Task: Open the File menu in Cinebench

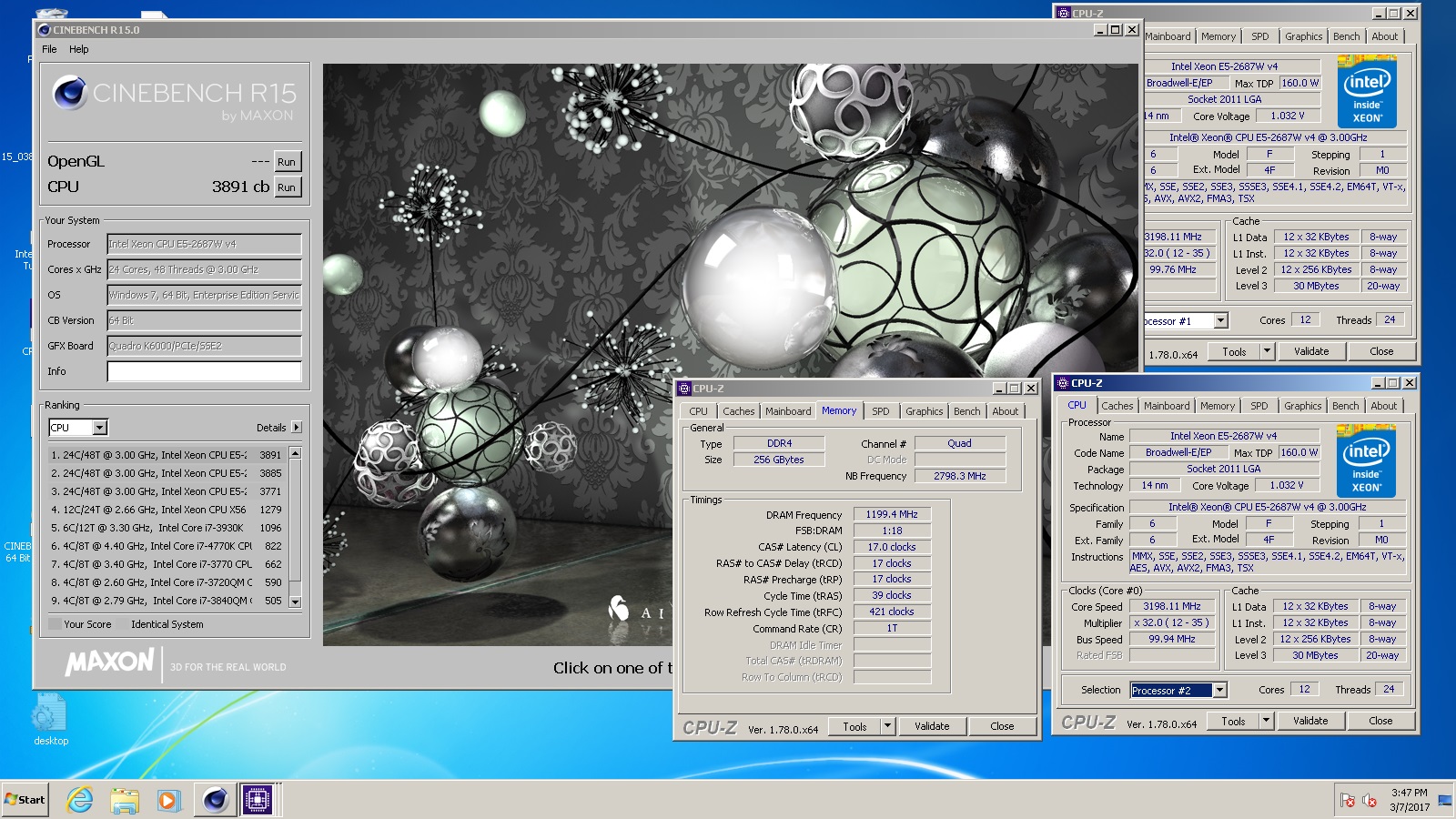Action: pos(49,49)
